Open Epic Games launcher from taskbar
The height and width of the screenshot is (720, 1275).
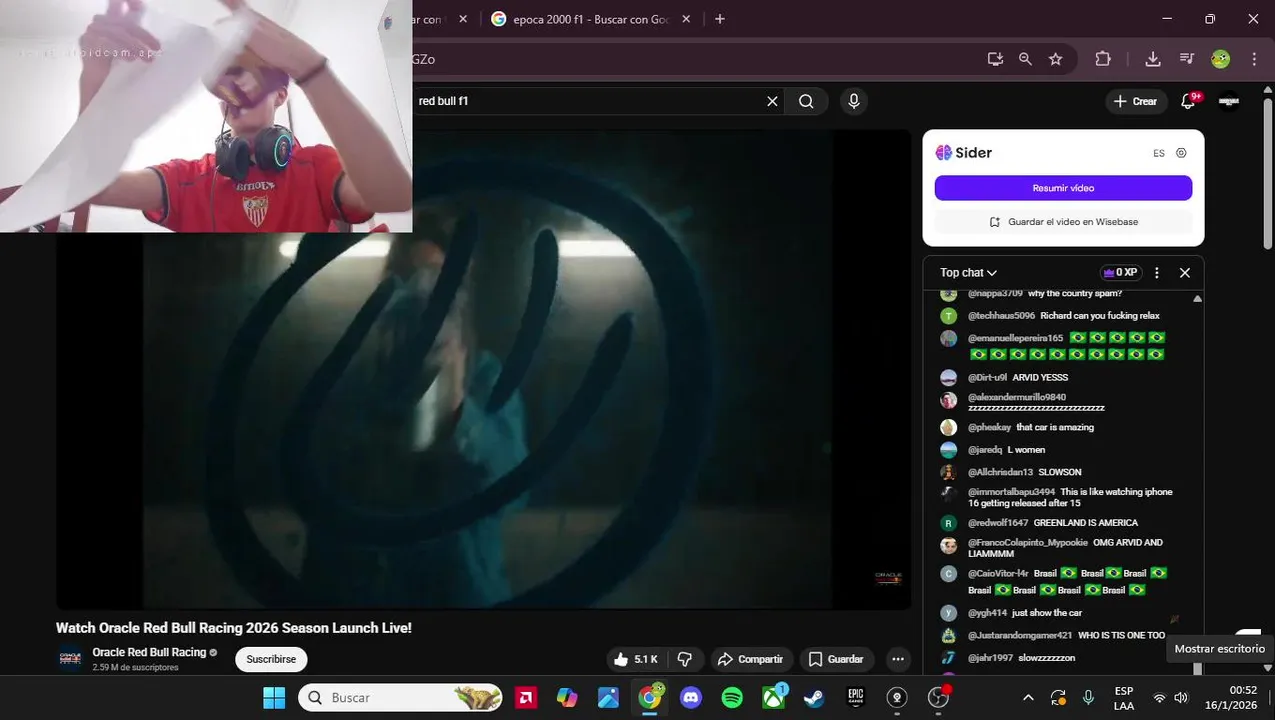coord(855,698)
